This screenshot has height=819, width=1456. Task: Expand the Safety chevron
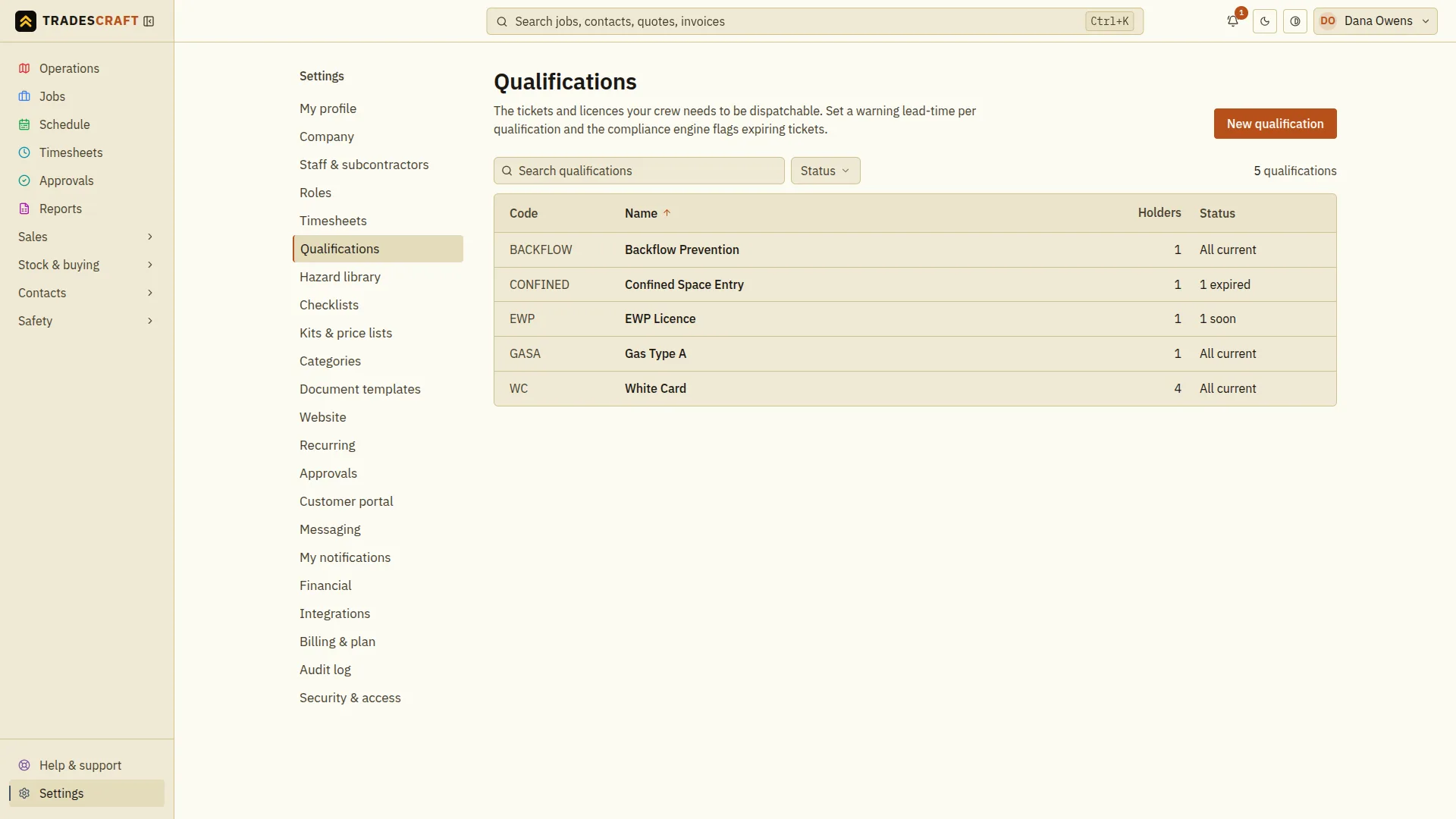pos(150,321)
